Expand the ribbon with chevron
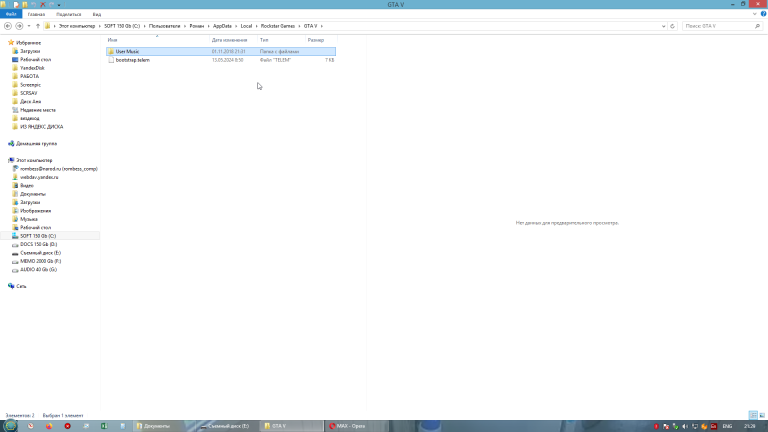This screenshot has height=432, width=768. click(755, 14)
